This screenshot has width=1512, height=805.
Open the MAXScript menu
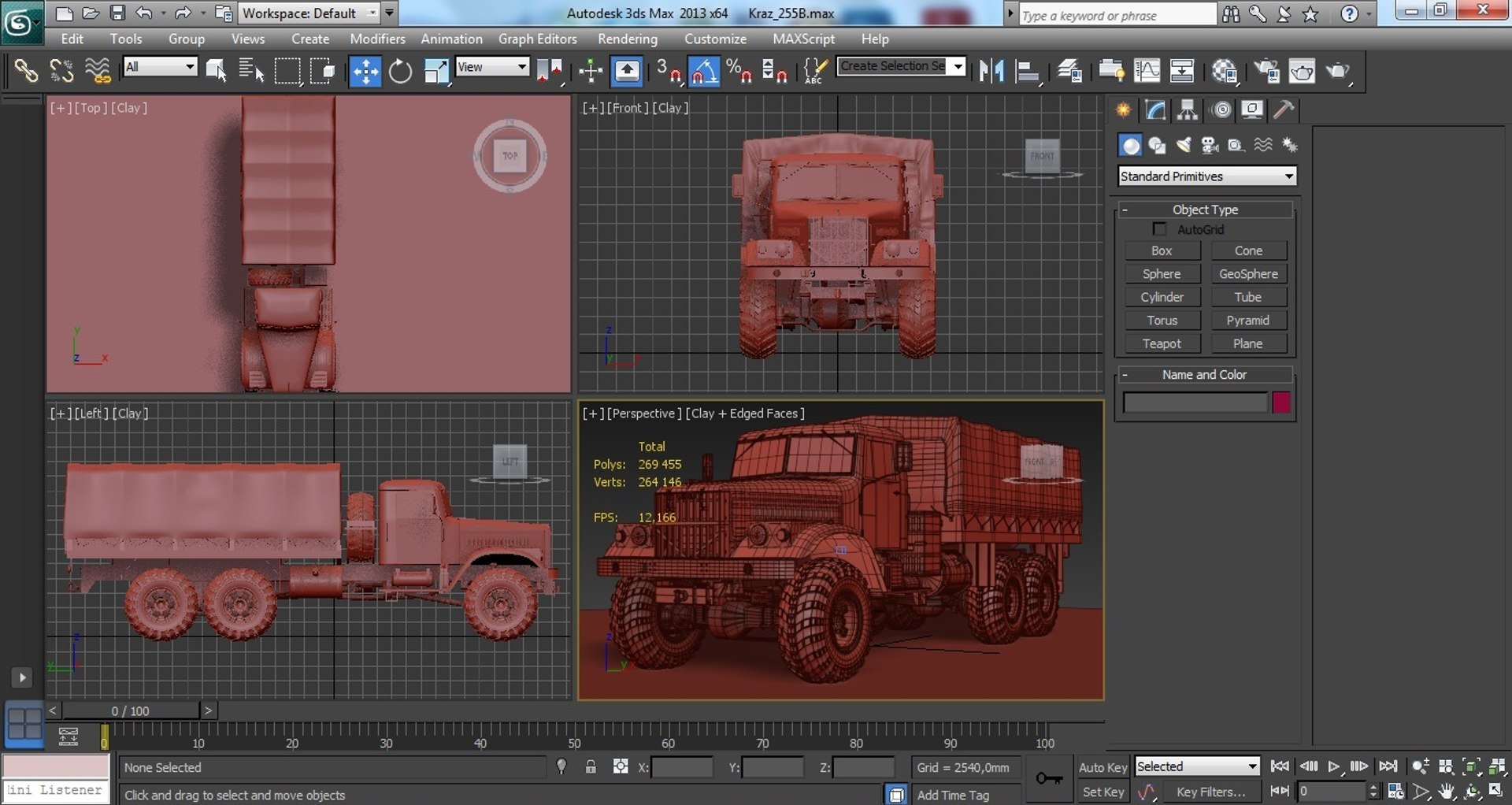tap(804, 39)
